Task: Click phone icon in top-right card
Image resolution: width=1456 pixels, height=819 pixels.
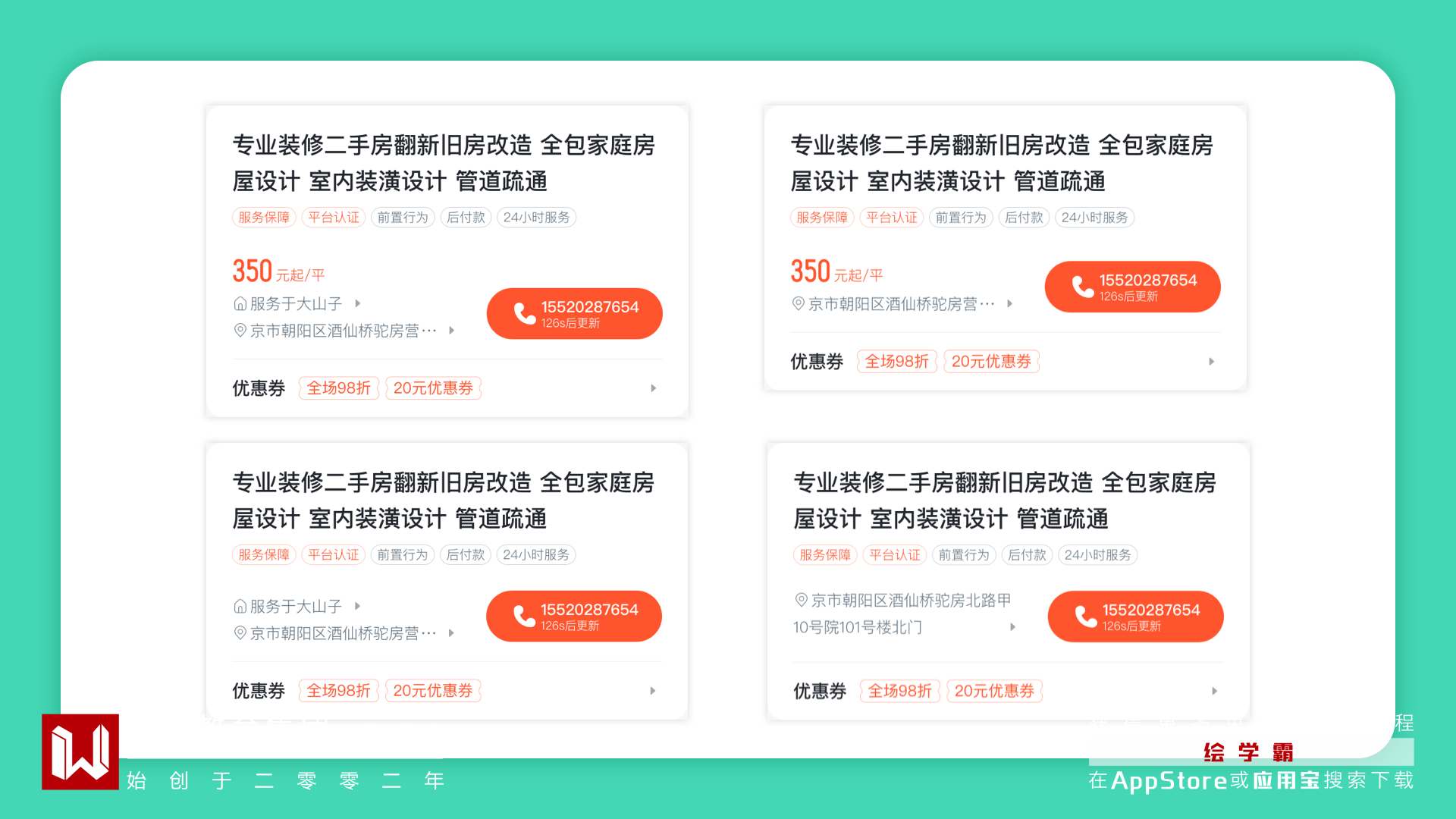Action: [1083, 287]
